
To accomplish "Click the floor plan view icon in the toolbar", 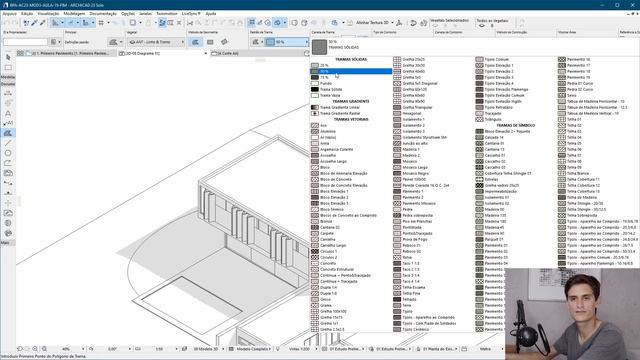I will pyautogui.click(x=252, y=23).
